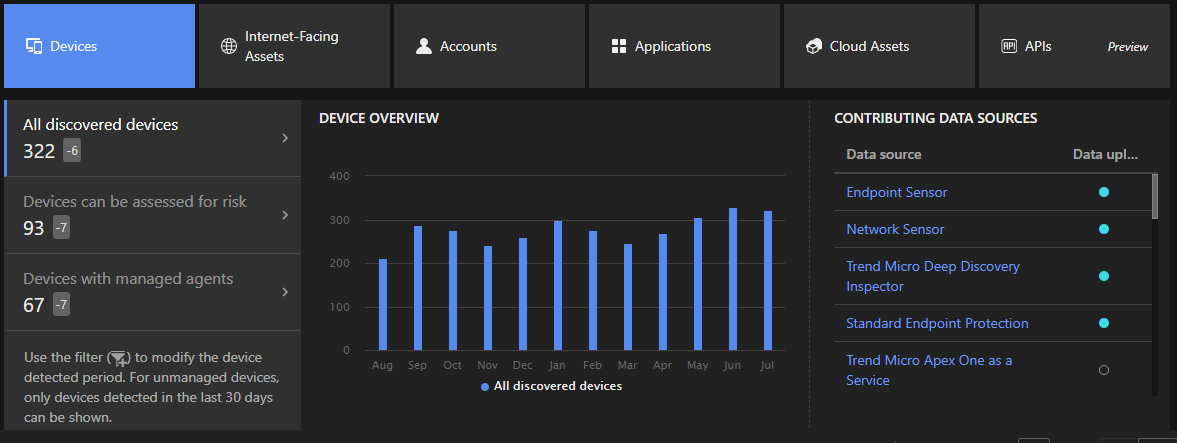Open Standard Endpoint Protection link
Screen dimensions: 1177x443
click(x=937, y=323)
